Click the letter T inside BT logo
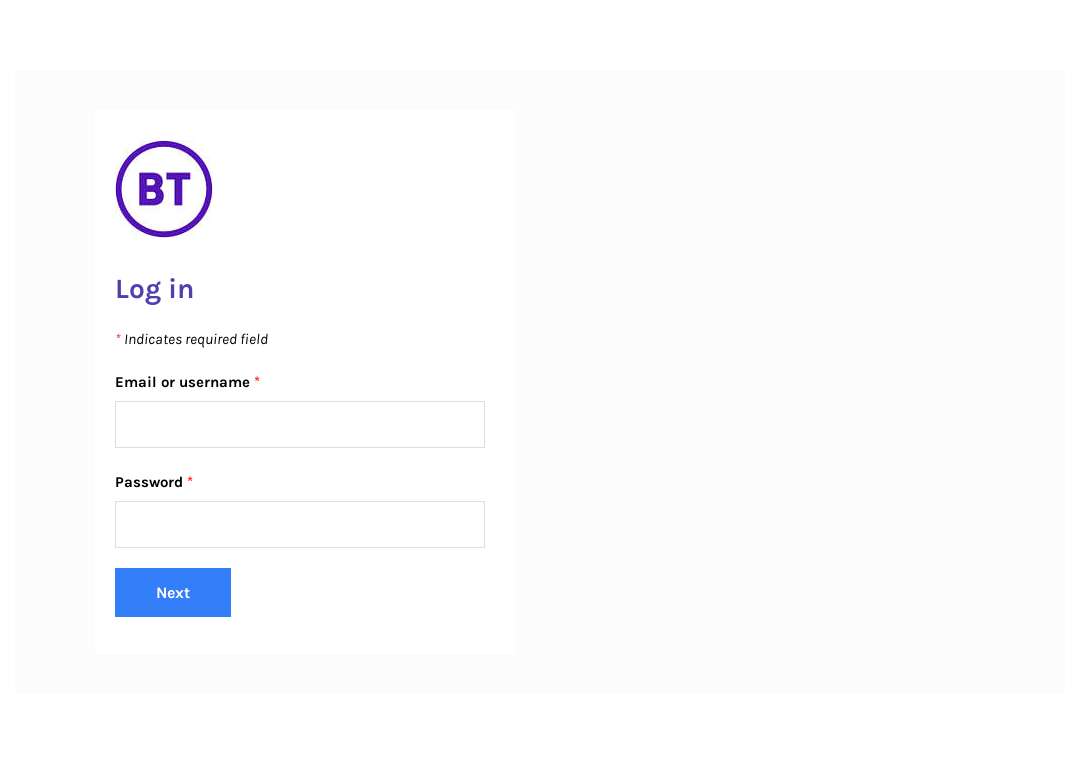 pyautogui.click(x=178, y=189)
